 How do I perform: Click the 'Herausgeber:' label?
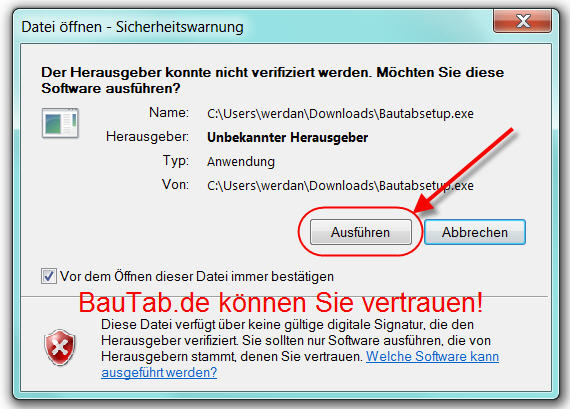pyautogui.click(x=147, y=137)
